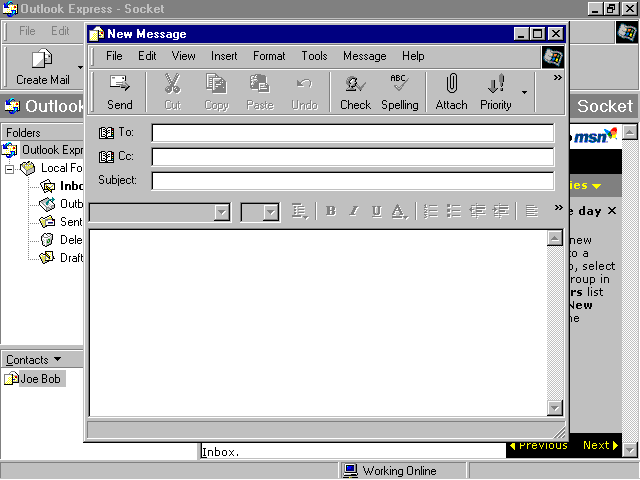
Task: Select contact Joe Bob
Action: pos(35,379)
